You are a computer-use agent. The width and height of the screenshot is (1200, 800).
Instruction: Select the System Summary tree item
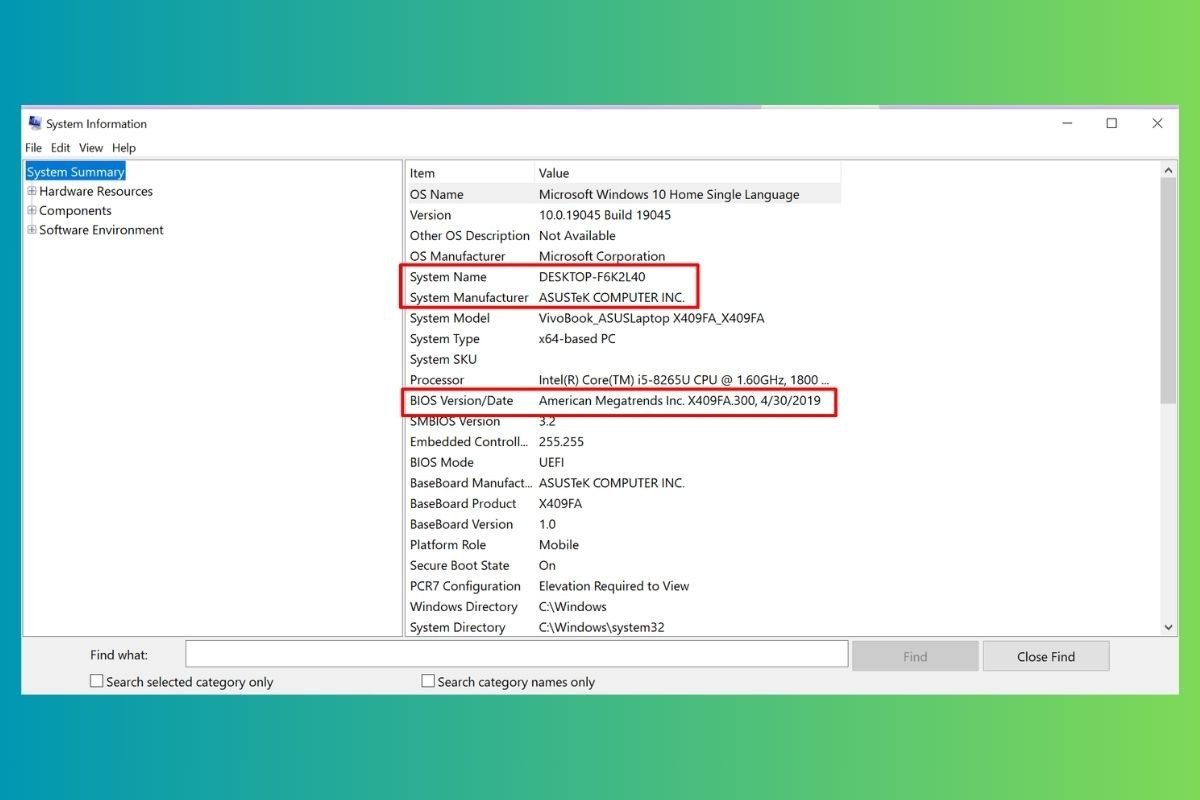click(x=75, y=171)
